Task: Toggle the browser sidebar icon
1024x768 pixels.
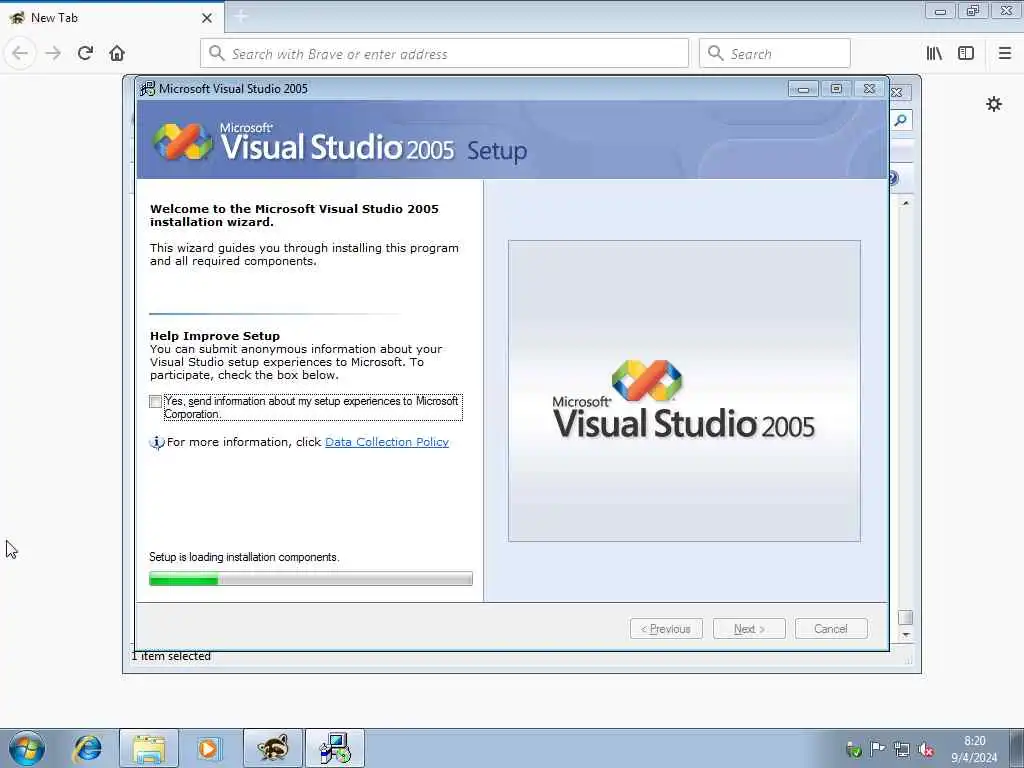Action: pos(966,54)
